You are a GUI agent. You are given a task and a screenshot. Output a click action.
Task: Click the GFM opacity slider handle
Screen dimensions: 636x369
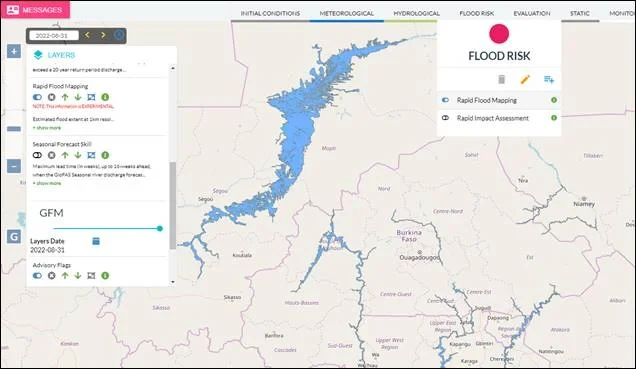pyautogui.click(x=160, y=229)
